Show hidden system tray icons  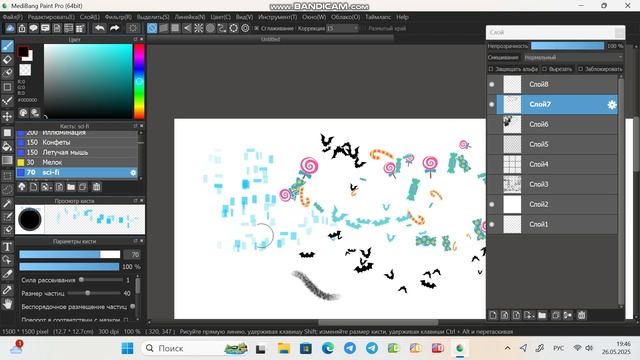point(507,348)
